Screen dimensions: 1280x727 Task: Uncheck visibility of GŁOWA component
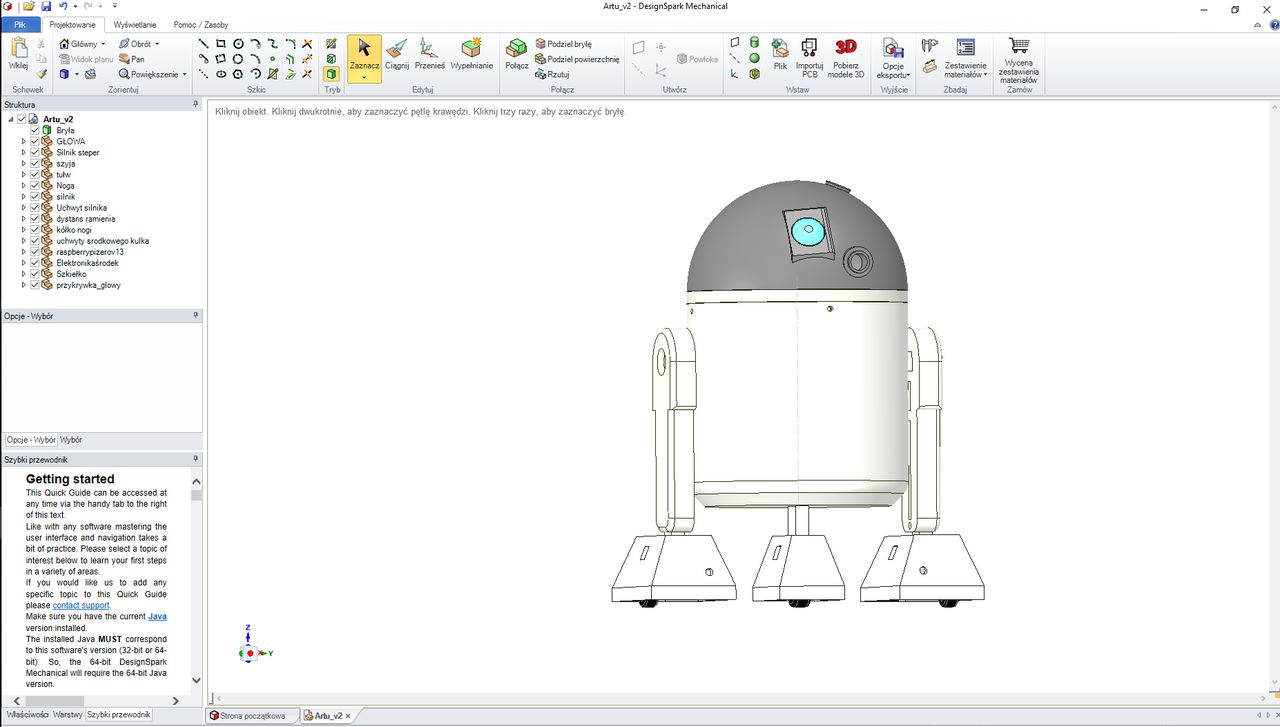click(x=35, y=141)
